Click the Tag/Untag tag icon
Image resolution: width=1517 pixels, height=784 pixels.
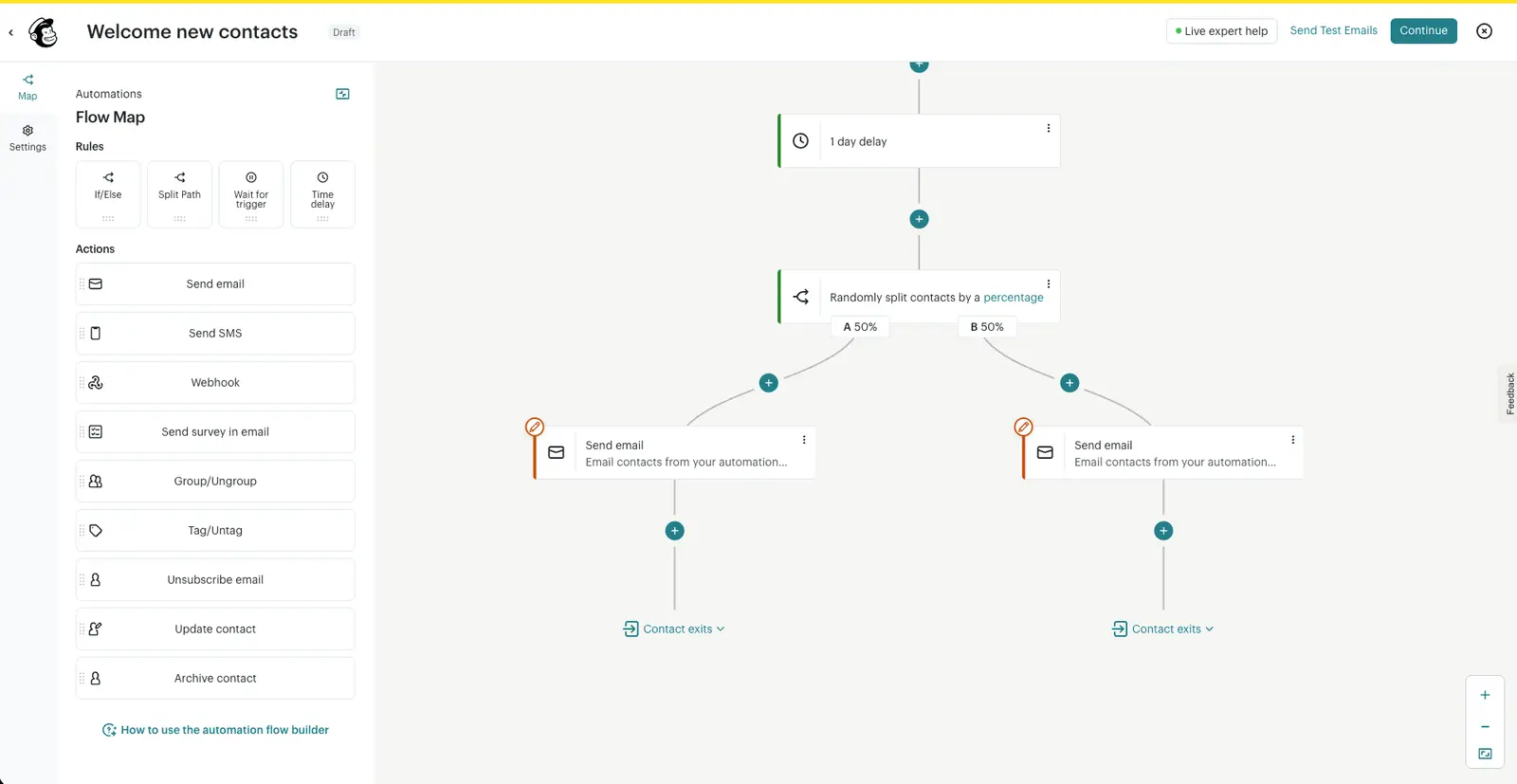click(95, 530)
